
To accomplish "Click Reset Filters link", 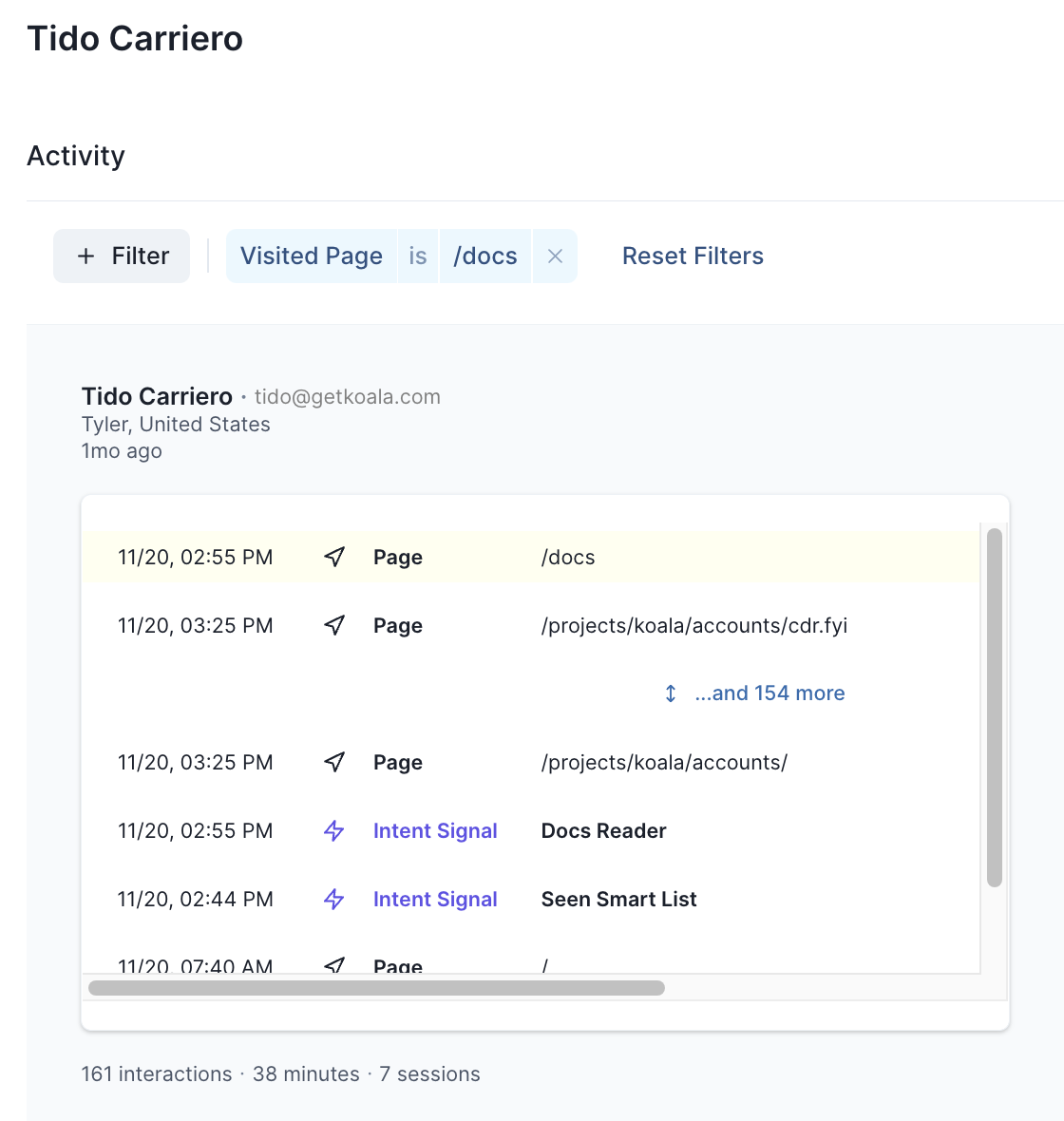I will (693, 256).
